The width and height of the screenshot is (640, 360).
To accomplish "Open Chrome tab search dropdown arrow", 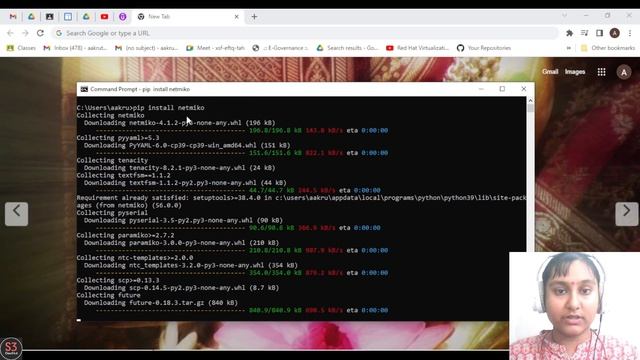I will click(564, 16).
